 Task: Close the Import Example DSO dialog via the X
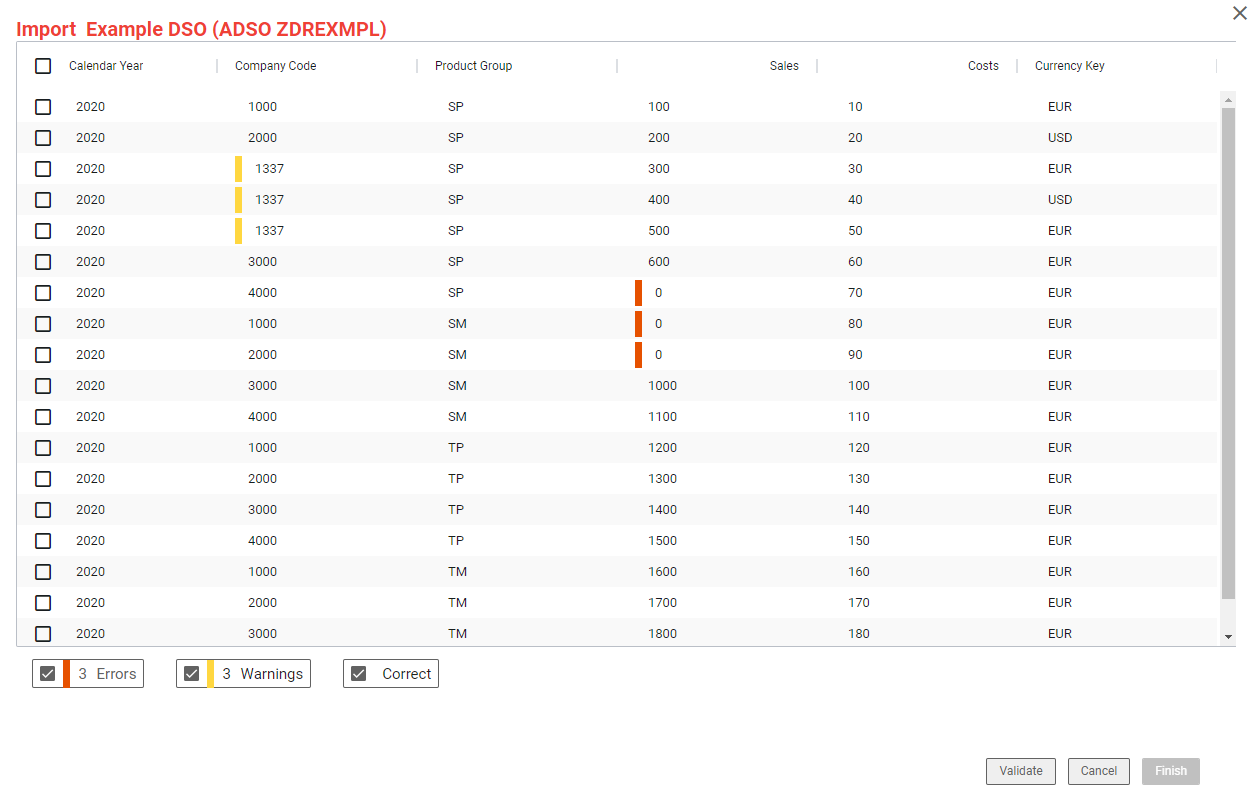(x=1239, y=13)
